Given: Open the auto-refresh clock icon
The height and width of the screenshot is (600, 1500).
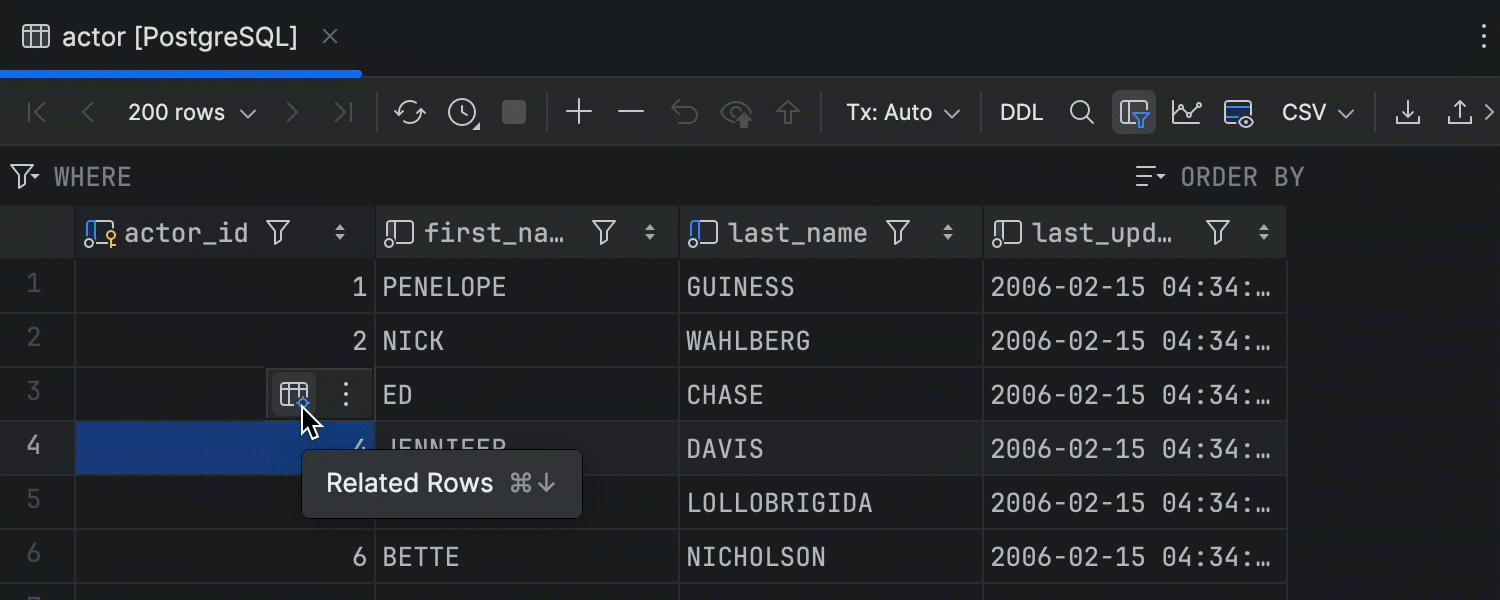Looking at the screenshot, I should (x=462, y=113).
